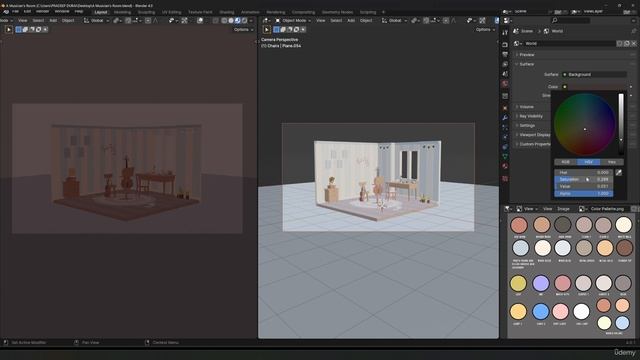The width and height of the screenshot is (640, 360).
Task: Open the image editor type menu
Action: click(x=507, y=209)
